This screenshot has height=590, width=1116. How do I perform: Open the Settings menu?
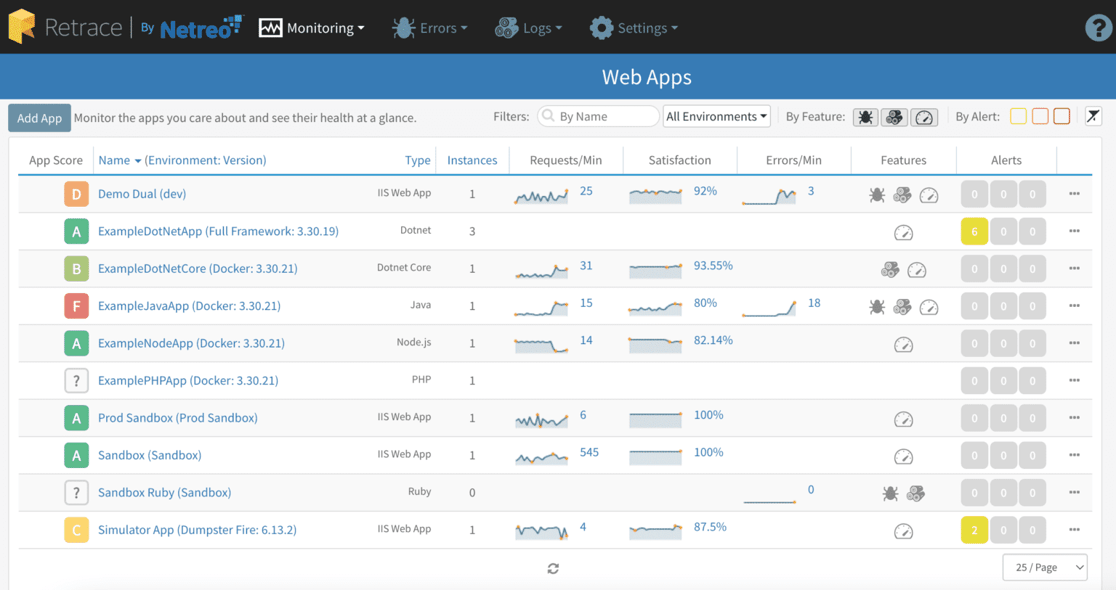[x=634, y=28]
